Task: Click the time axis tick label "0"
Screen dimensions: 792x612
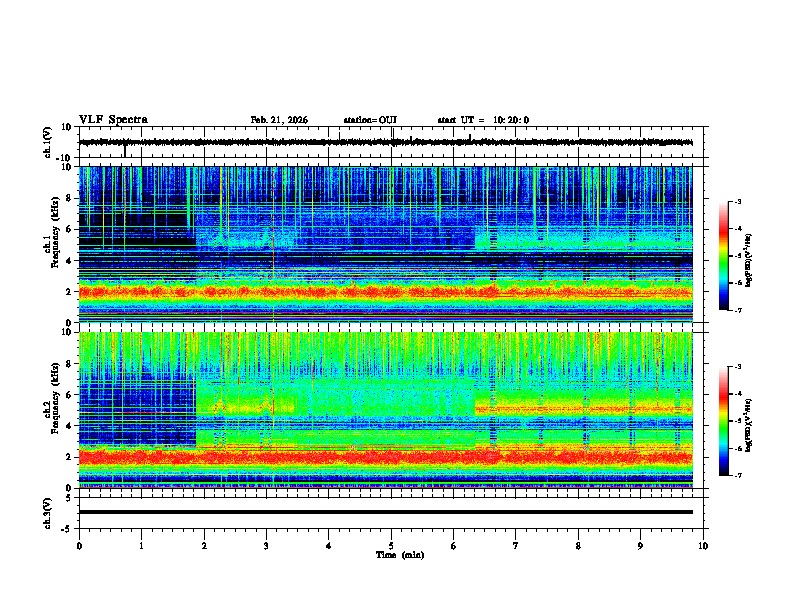Action: coord(79,546)
